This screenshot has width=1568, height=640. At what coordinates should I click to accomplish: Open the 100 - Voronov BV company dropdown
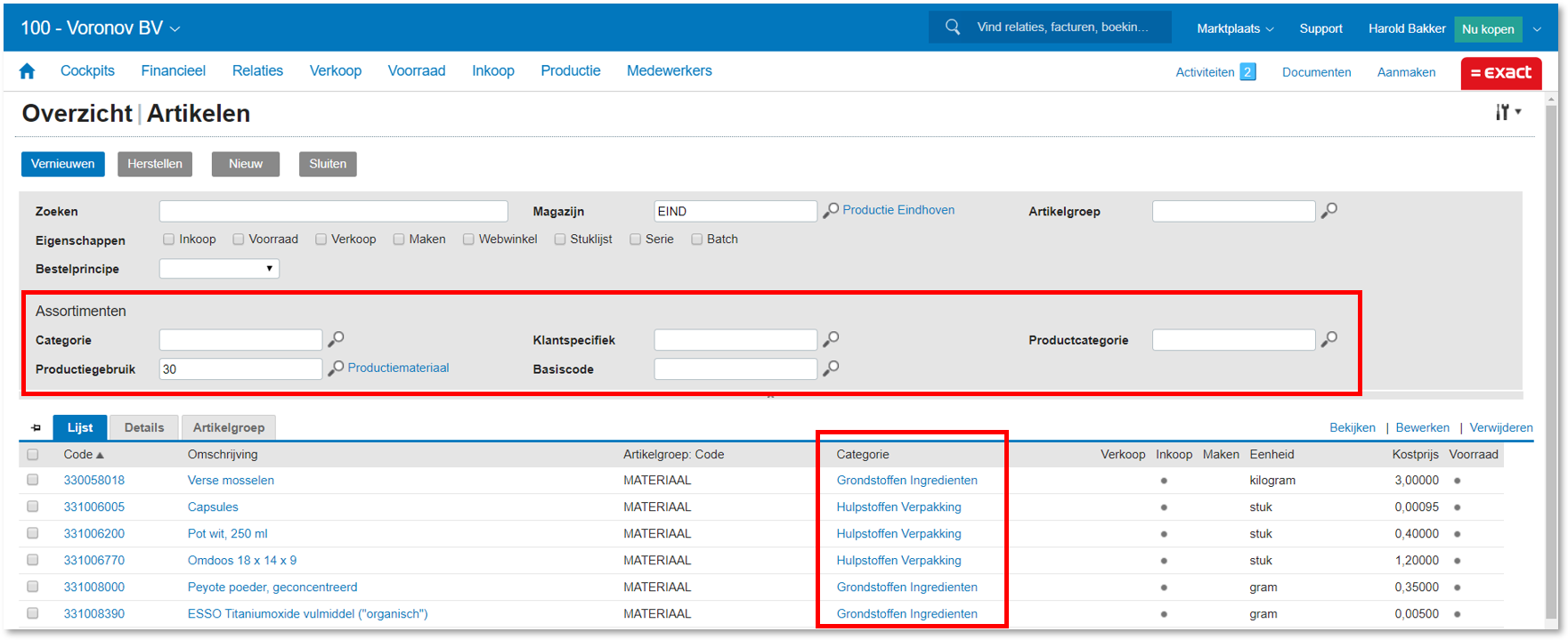101,28
